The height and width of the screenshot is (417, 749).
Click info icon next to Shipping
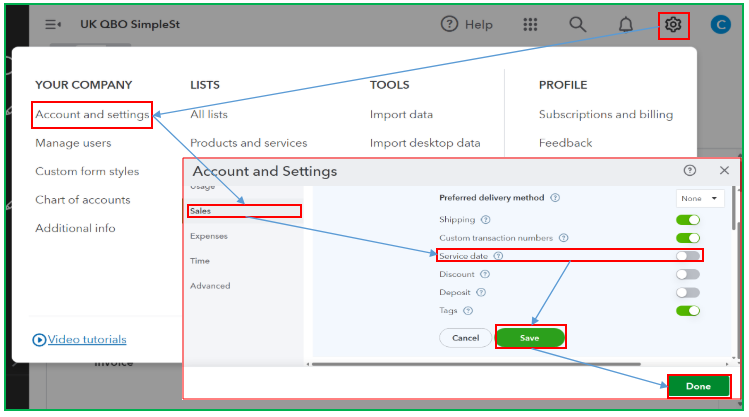[x=485, y=220]
